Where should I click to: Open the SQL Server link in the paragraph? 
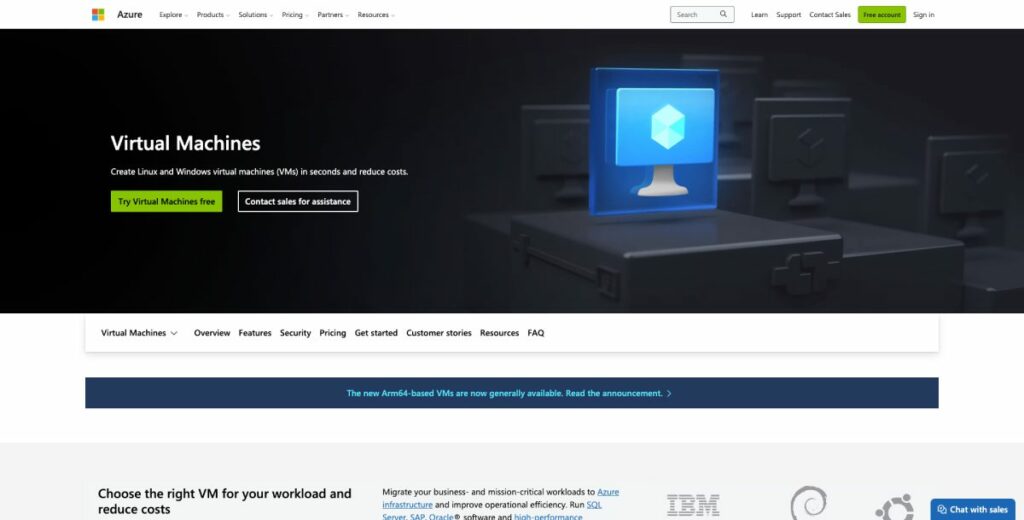(x=594, y=505)
